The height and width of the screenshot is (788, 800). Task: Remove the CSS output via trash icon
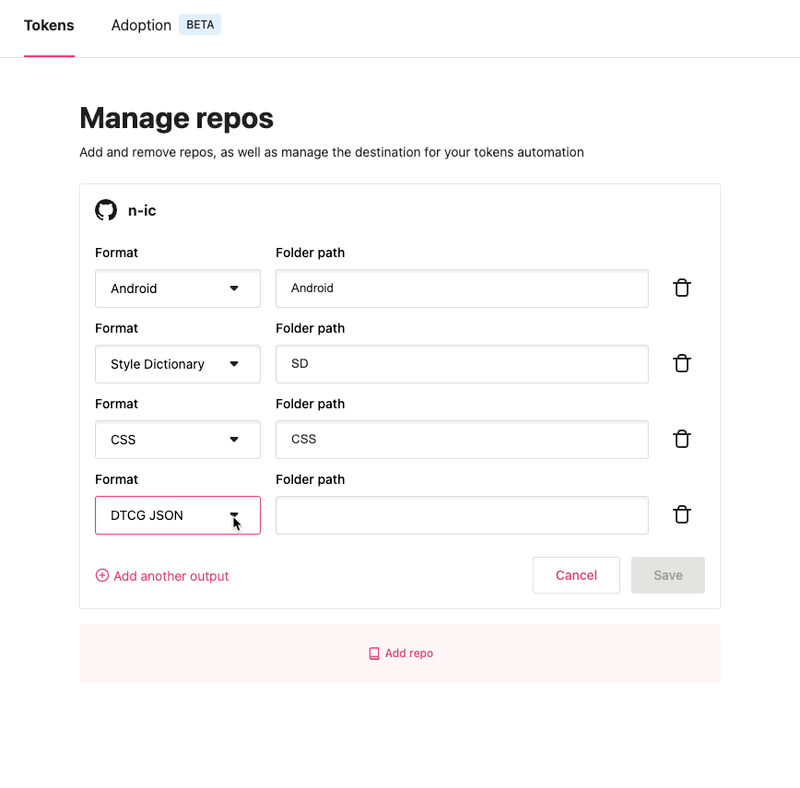[x=682, y=439]
